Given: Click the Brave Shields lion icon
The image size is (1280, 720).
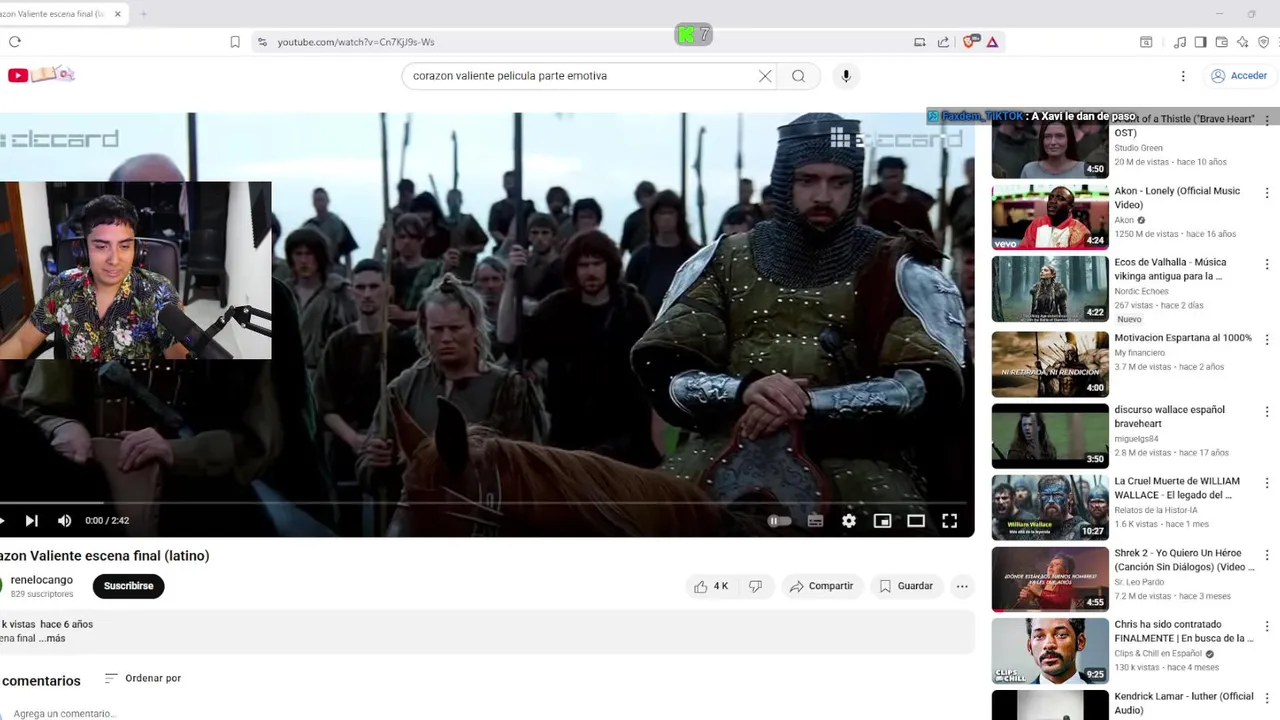Looking at the screenshot, I should 969,42.
